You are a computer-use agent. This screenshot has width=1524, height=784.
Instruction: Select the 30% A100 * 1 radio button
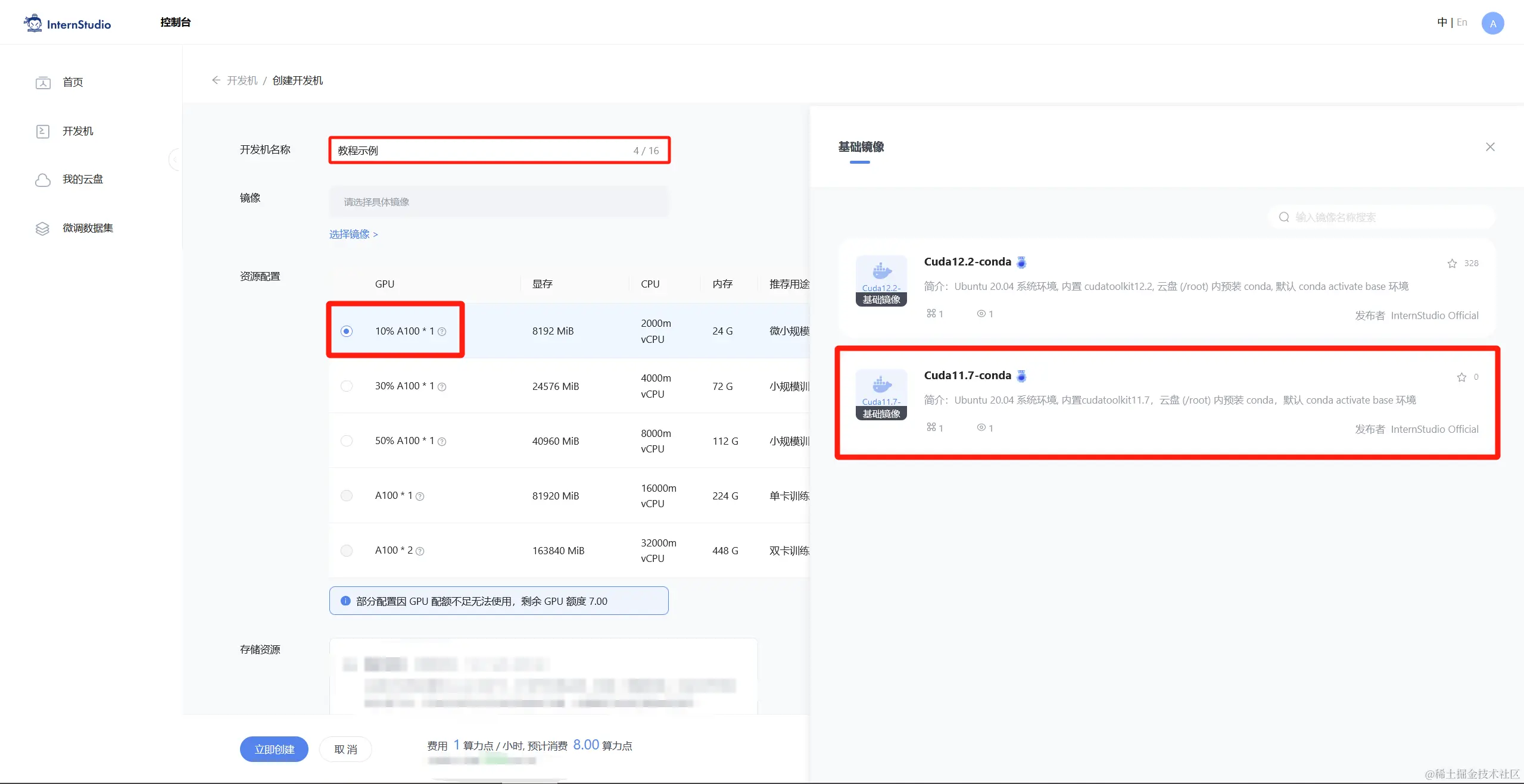tap(347, 386)
